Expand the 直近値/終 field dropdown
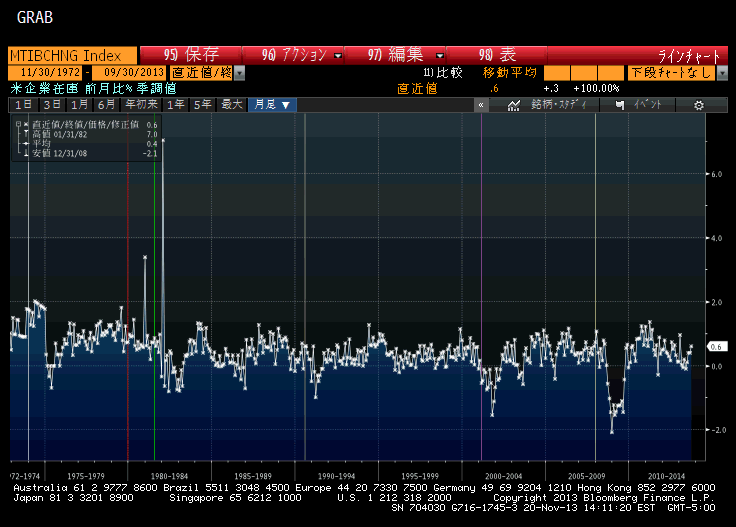Image resolution: width=736 pixels, height=527 pixels. 239,73
